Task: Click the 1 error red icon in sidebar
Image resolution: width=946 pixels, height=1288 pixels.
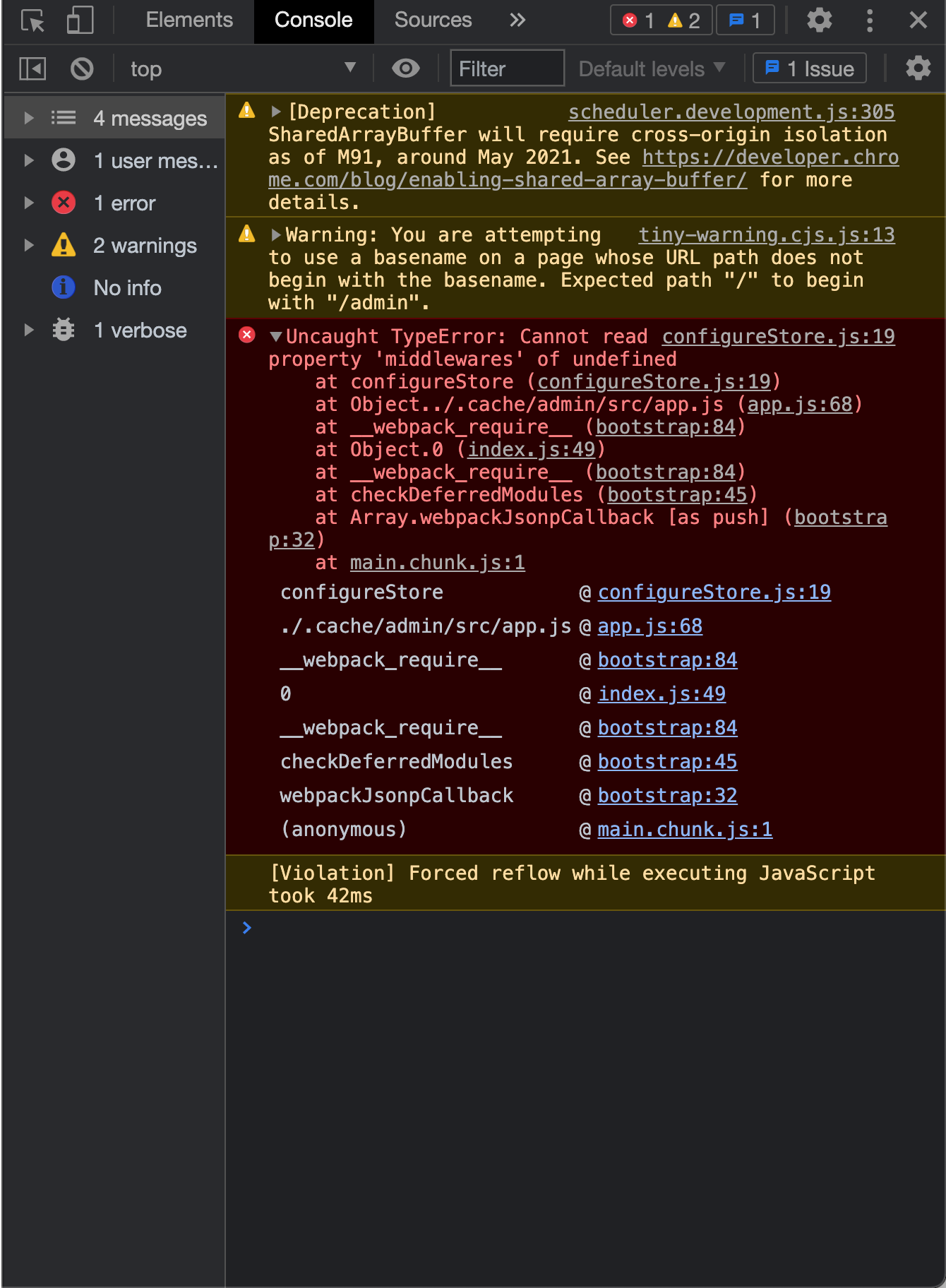Action: point(64,203)
